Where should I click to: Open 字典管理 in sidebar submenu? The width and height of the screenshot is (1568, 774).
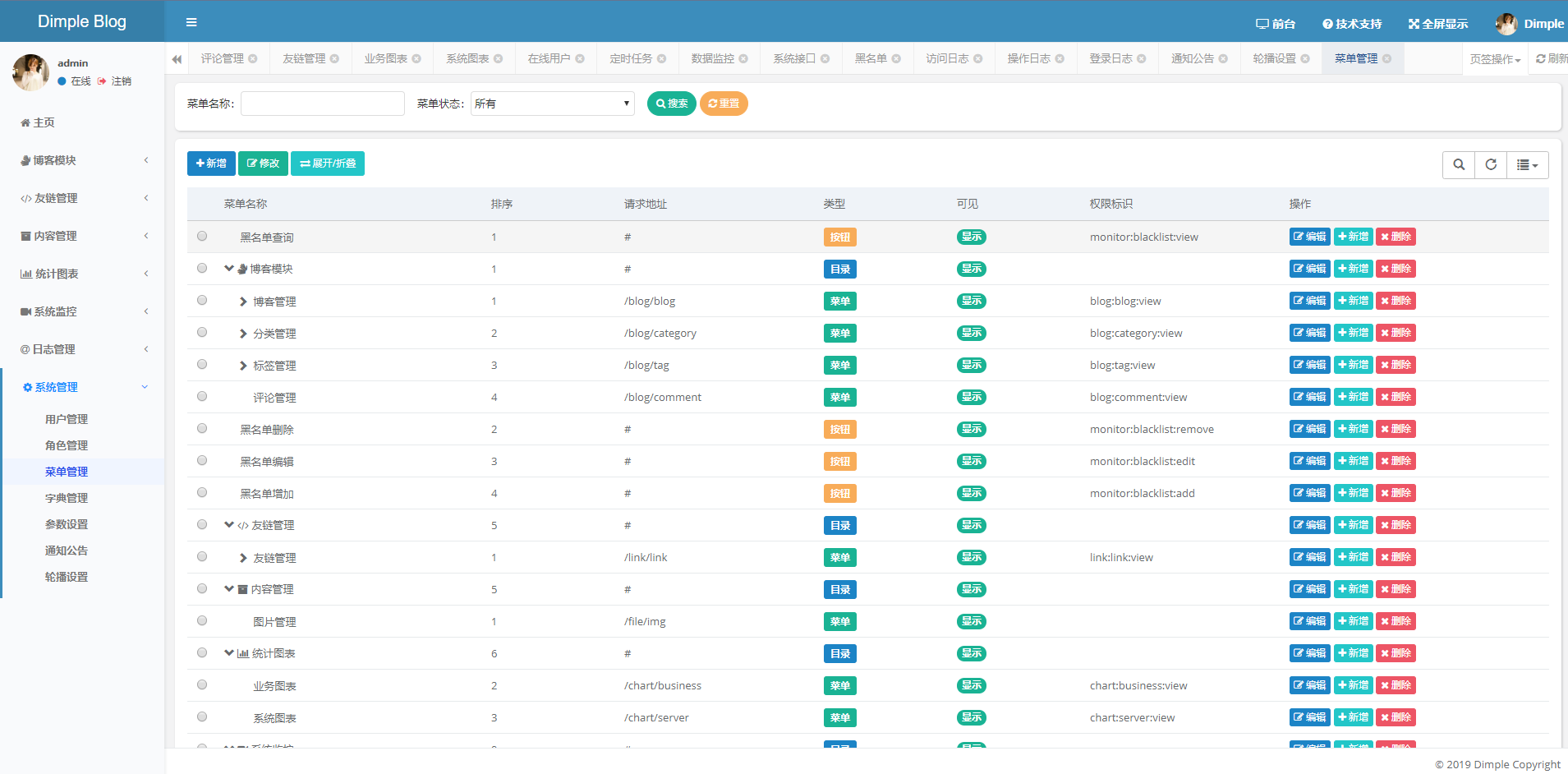pyautogui.click(x=67, y=498)
